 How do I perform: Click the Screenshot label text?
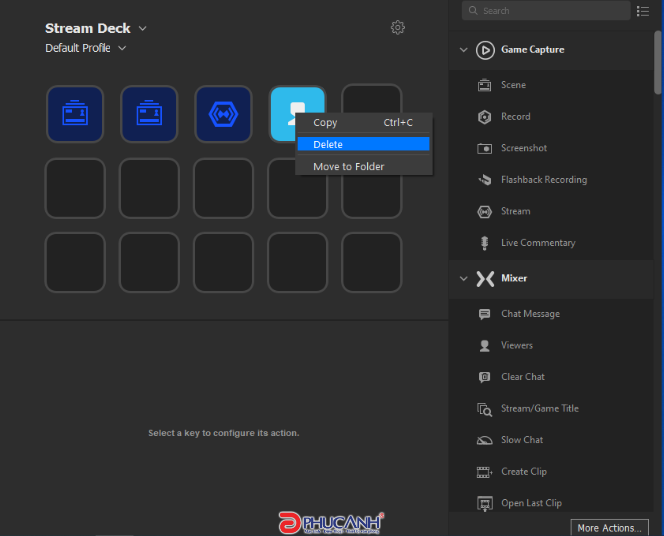[524, 148]
